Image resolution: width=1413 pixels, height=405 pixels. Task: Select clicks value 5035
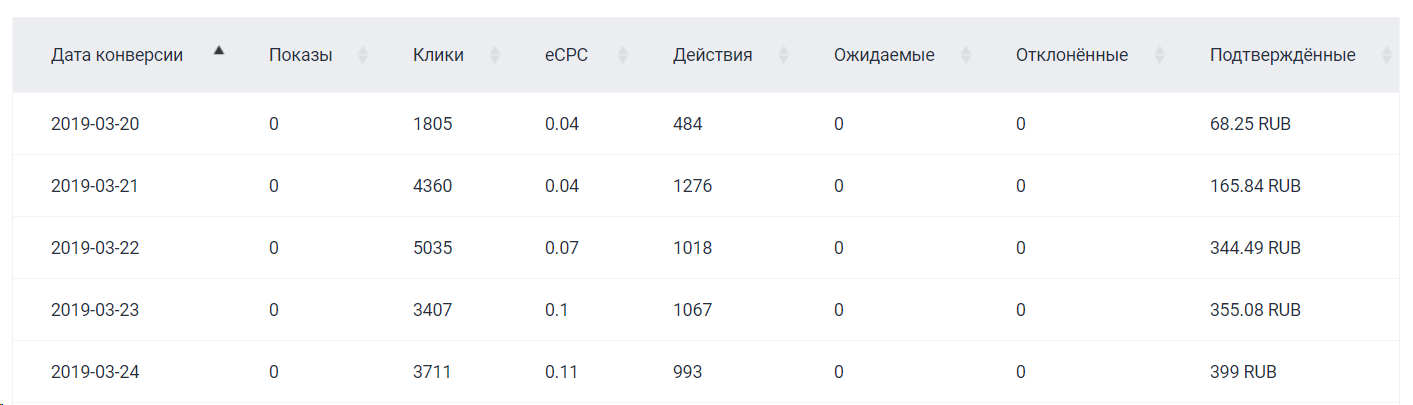pyautogui.click(x=432, y=248)
